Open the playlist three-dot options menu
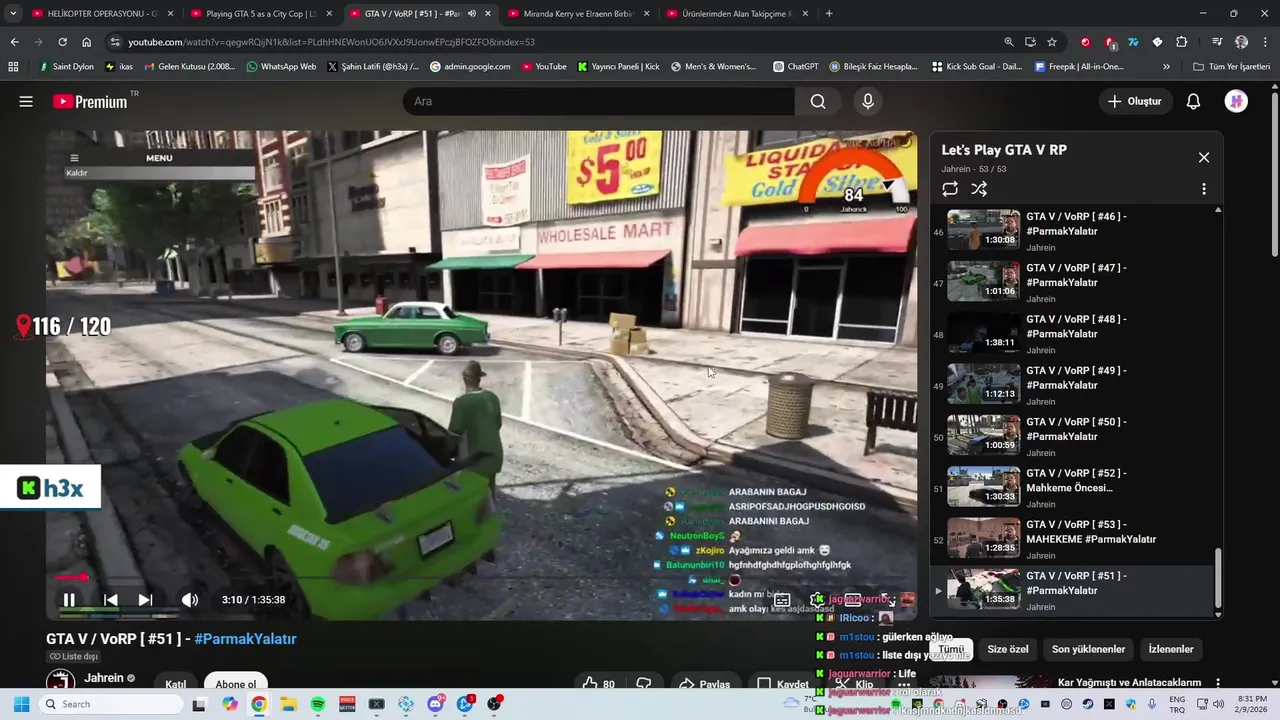1280x720 pixels. pos(1203,188)
